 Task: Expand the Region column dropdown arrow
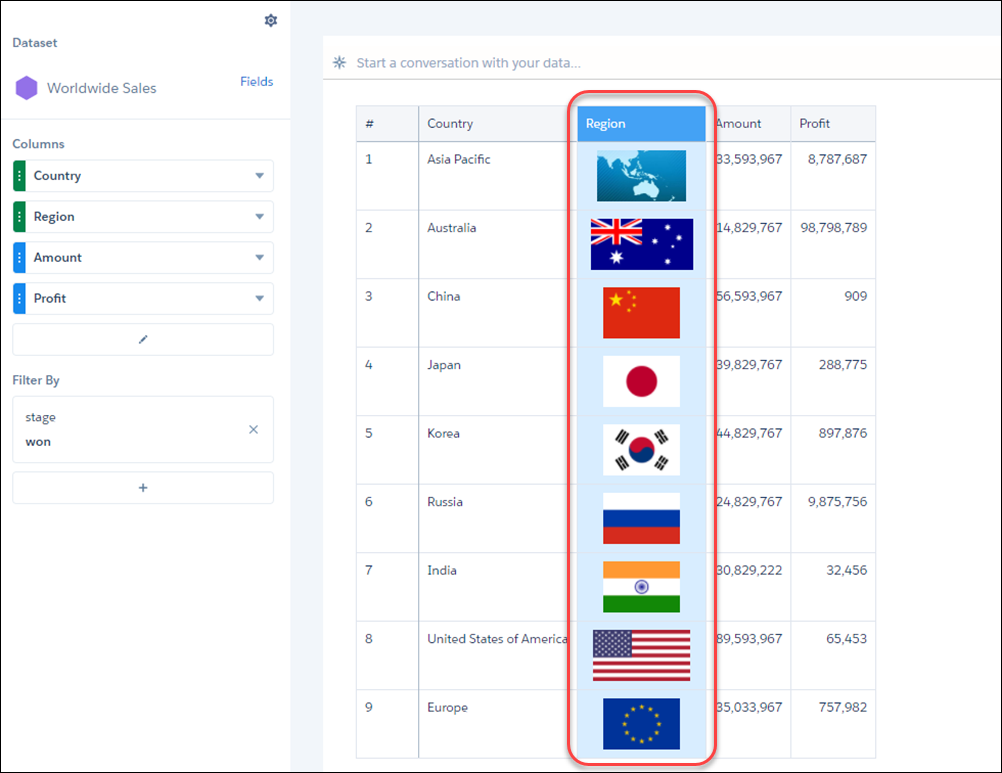point(259,217)
